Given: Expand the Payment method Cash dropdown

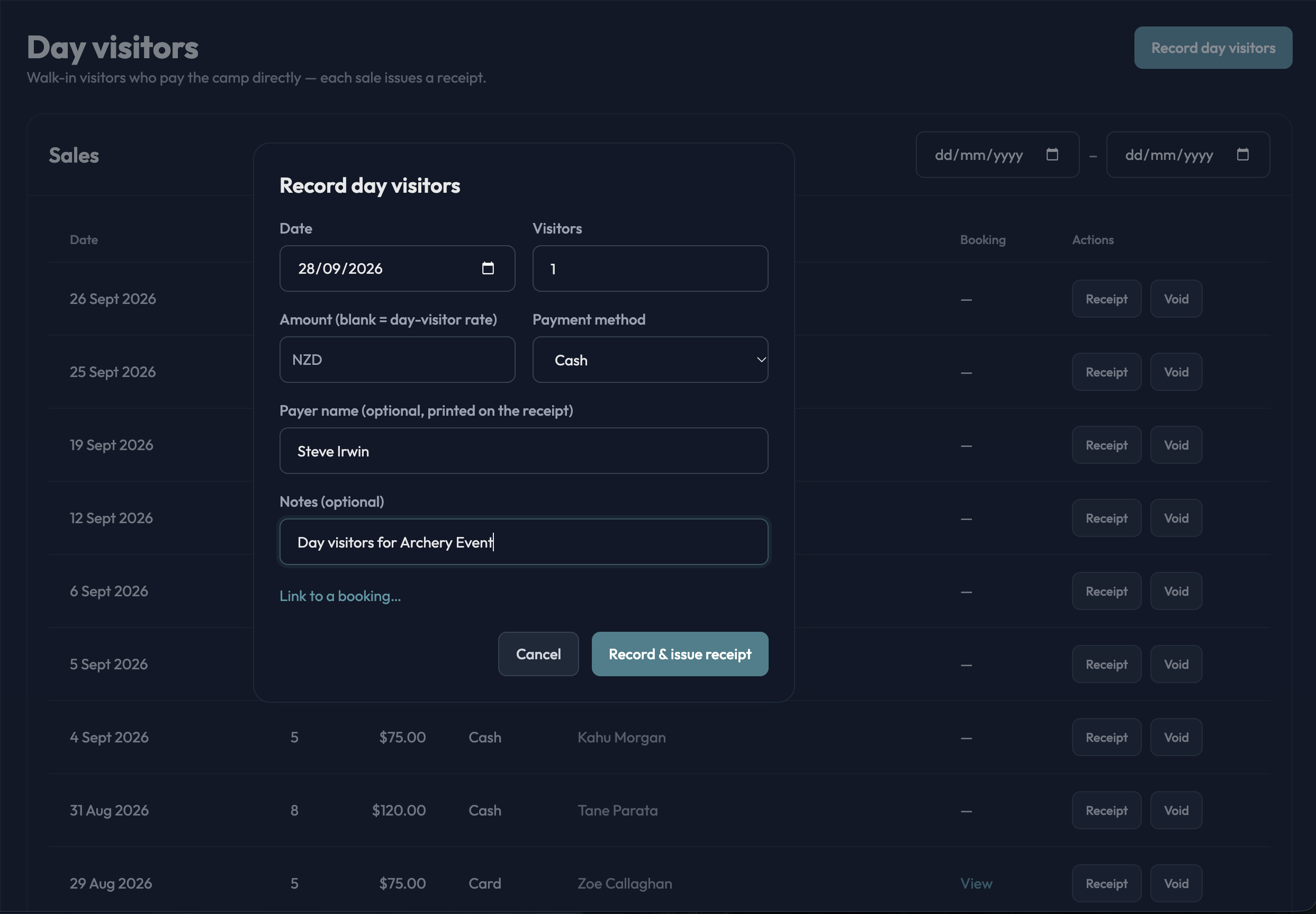Looking at the screenshot, I should [x=650, y=360].
